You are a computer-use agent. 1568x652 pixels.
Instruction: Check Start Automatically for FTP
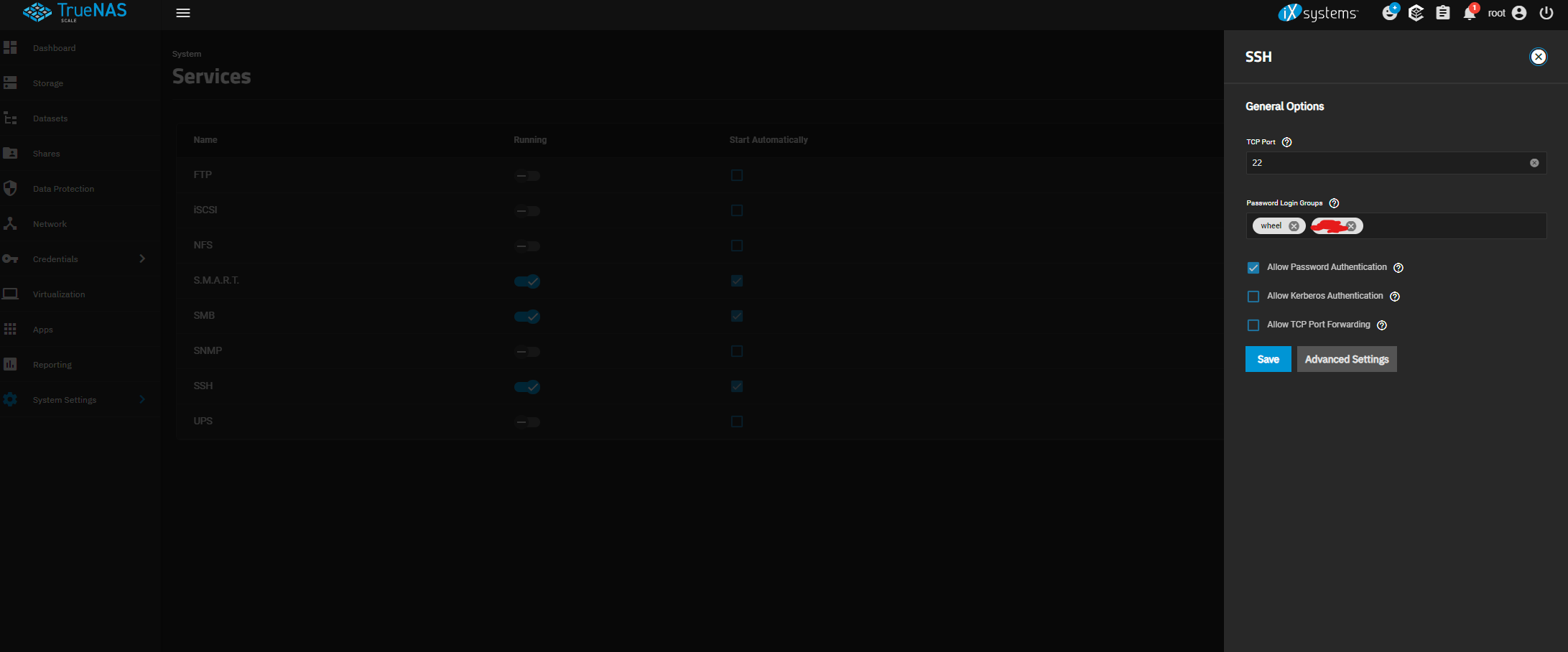coord(737,175)
